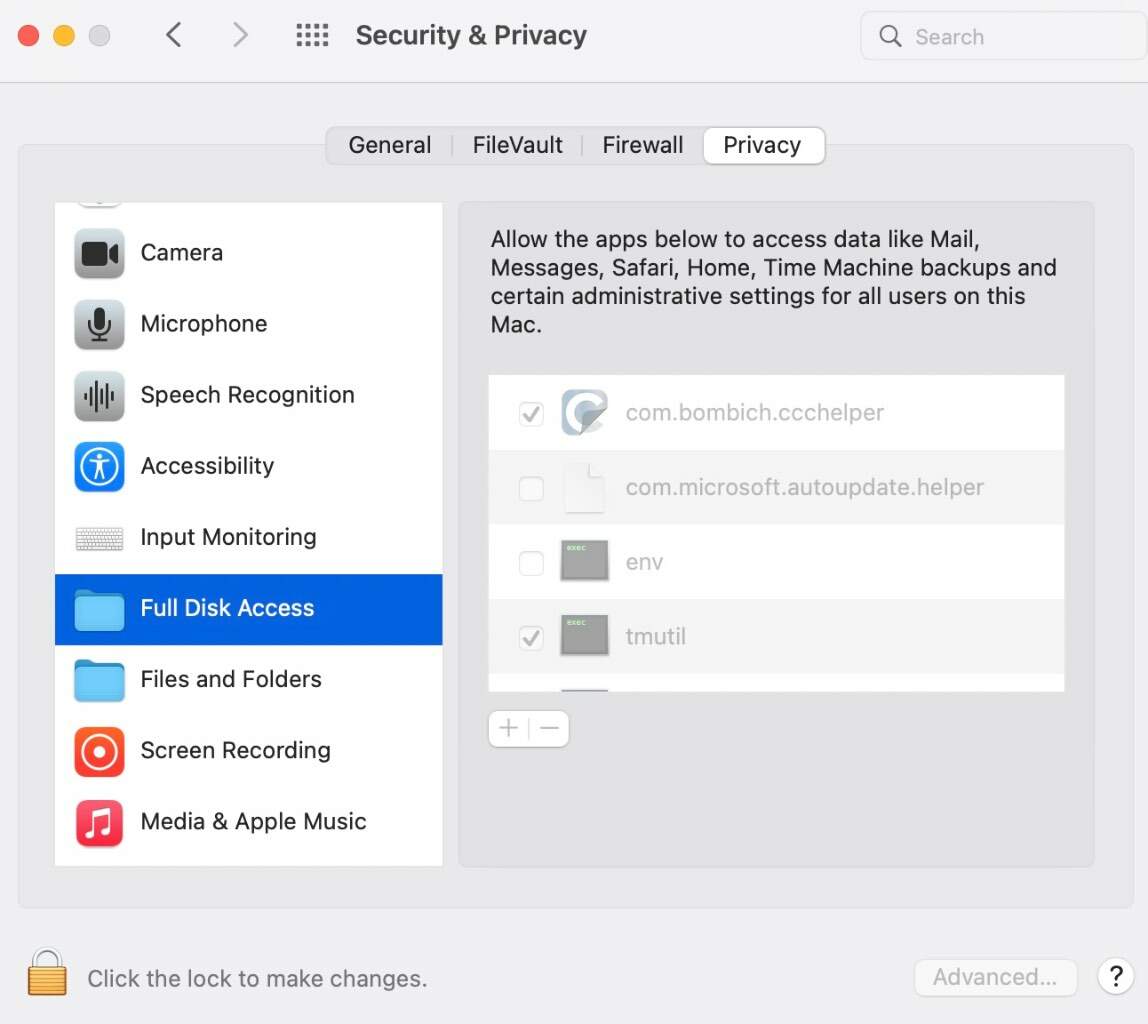The width and height of the screenshot is (1148, 1024).
Task: Select Accessibility in the privacy list
Action: click(x=248, y=466)
